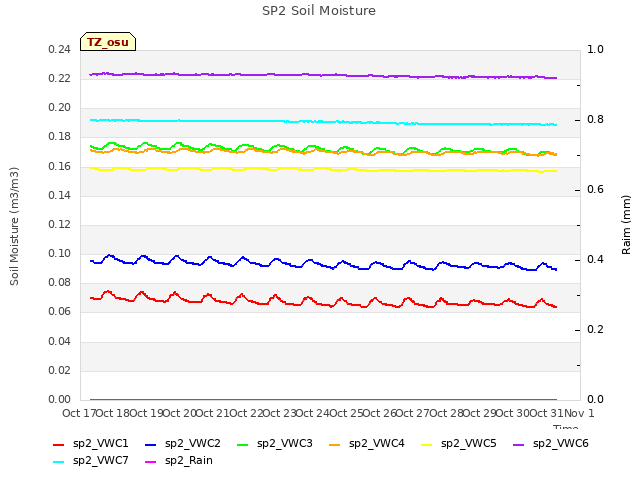Click the 0.22 left axis value
The width and height of the screenshot is (640, 480).
point(60,78)
